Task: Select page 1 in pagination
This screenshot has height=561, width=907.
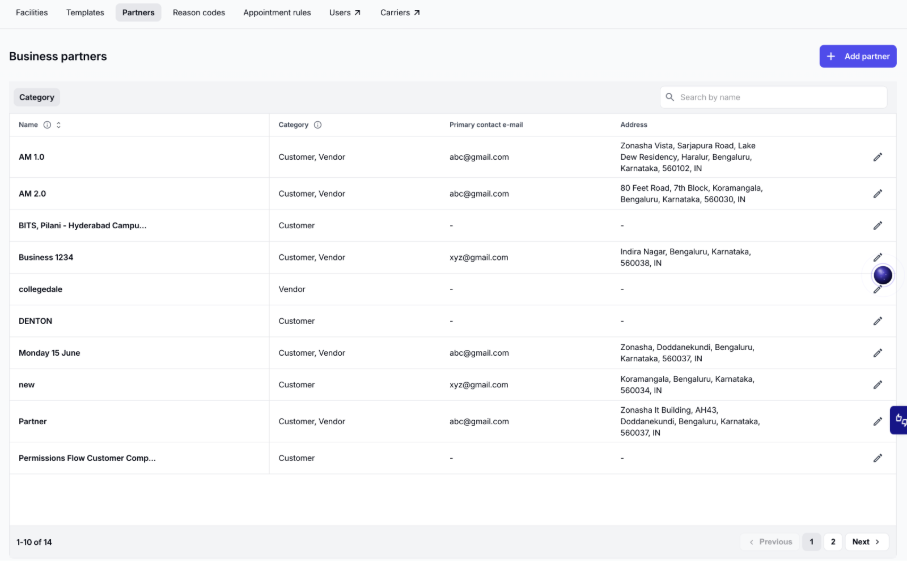Action: tap(812, 542)
